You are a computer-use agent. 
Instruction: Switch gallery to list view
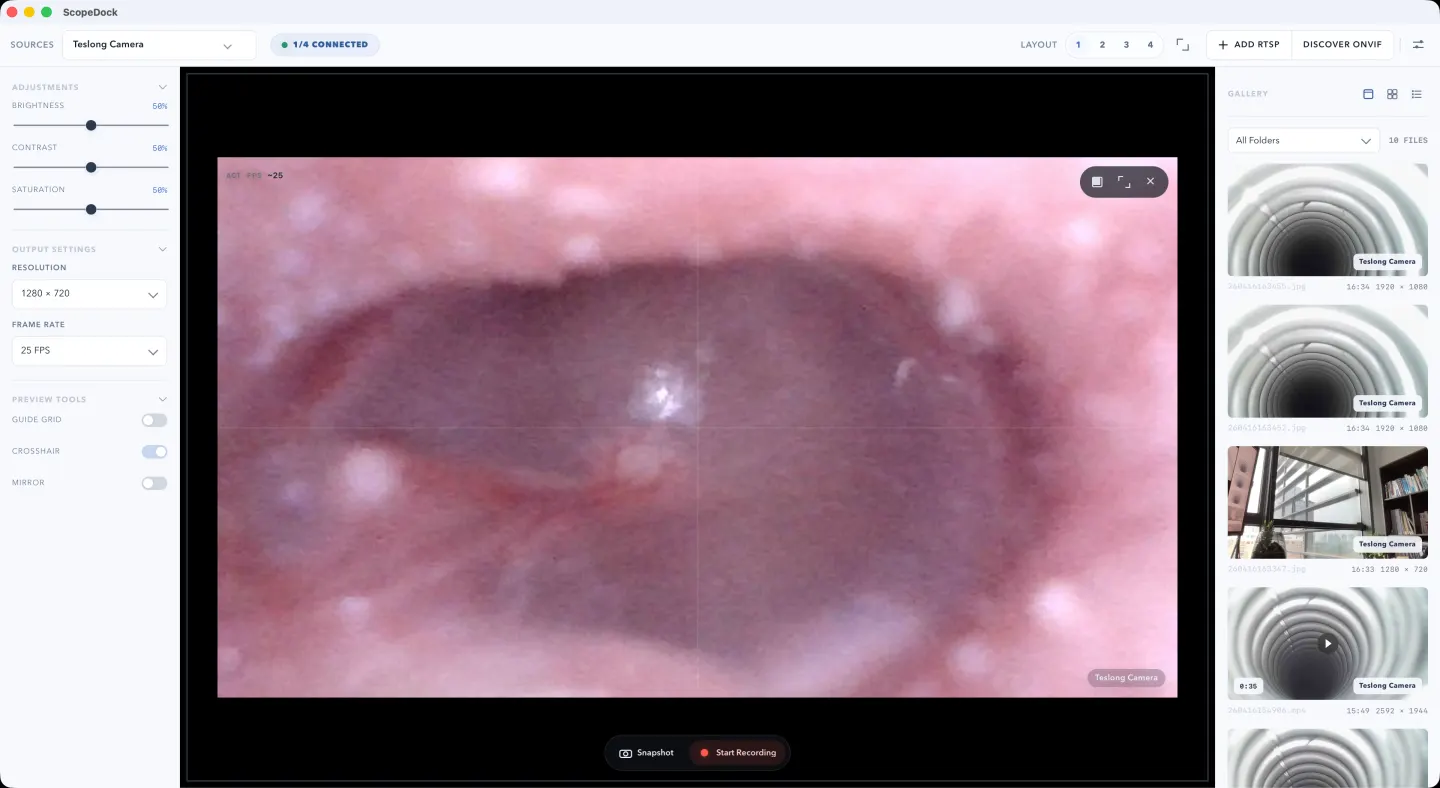(x=1416, y=94)
